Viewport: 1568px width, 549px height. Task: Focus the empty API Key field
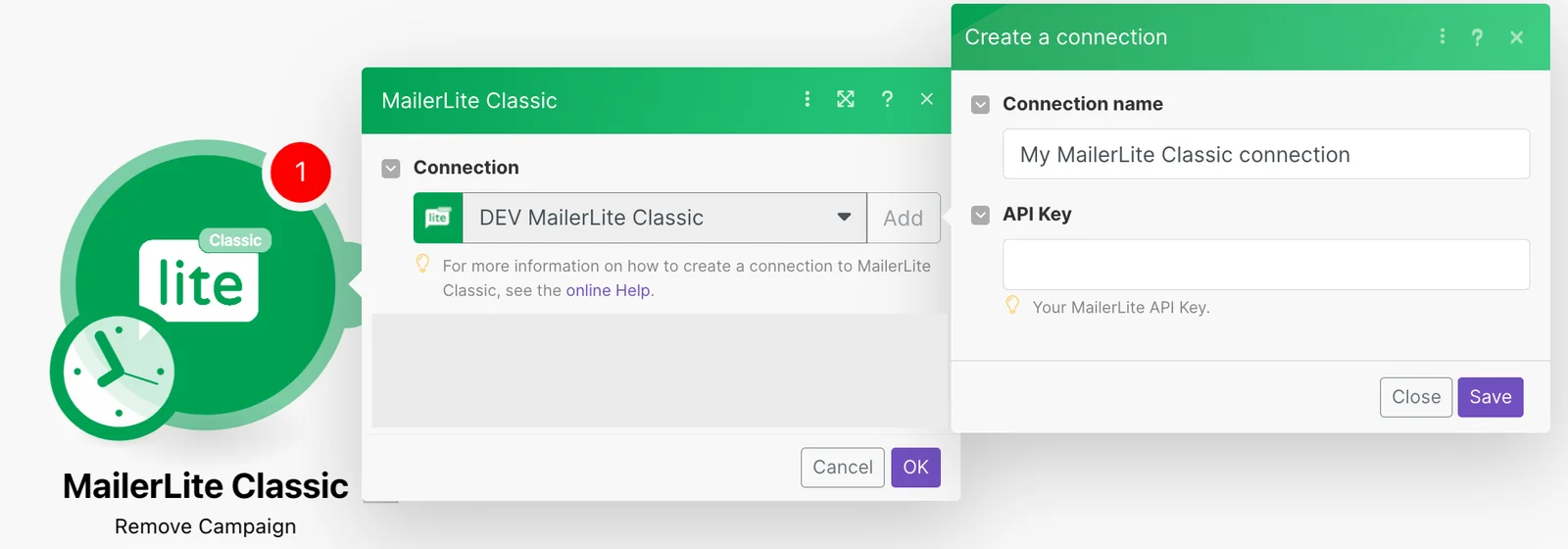[x=1266, y=265]
